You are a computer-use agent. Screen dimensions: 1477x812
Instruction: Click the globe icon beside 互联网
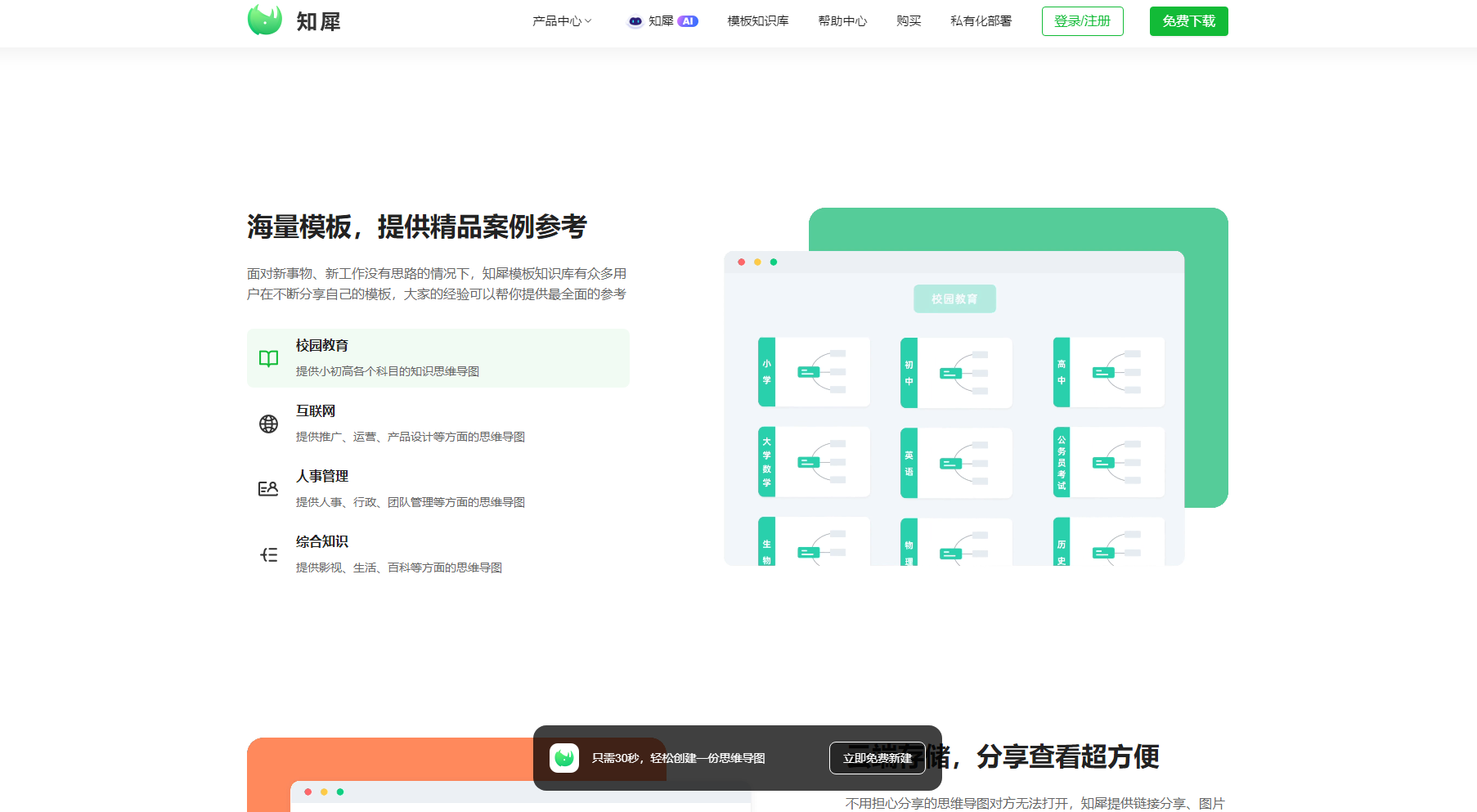pyautogui.click(x=268, y=424)
